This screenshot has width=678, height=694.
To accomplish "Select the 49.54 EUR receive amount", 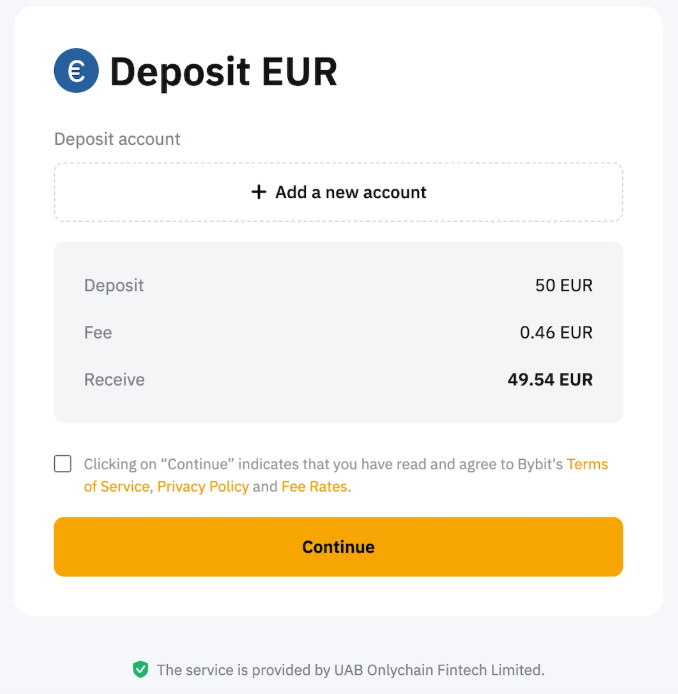I will tap(550, 380).
